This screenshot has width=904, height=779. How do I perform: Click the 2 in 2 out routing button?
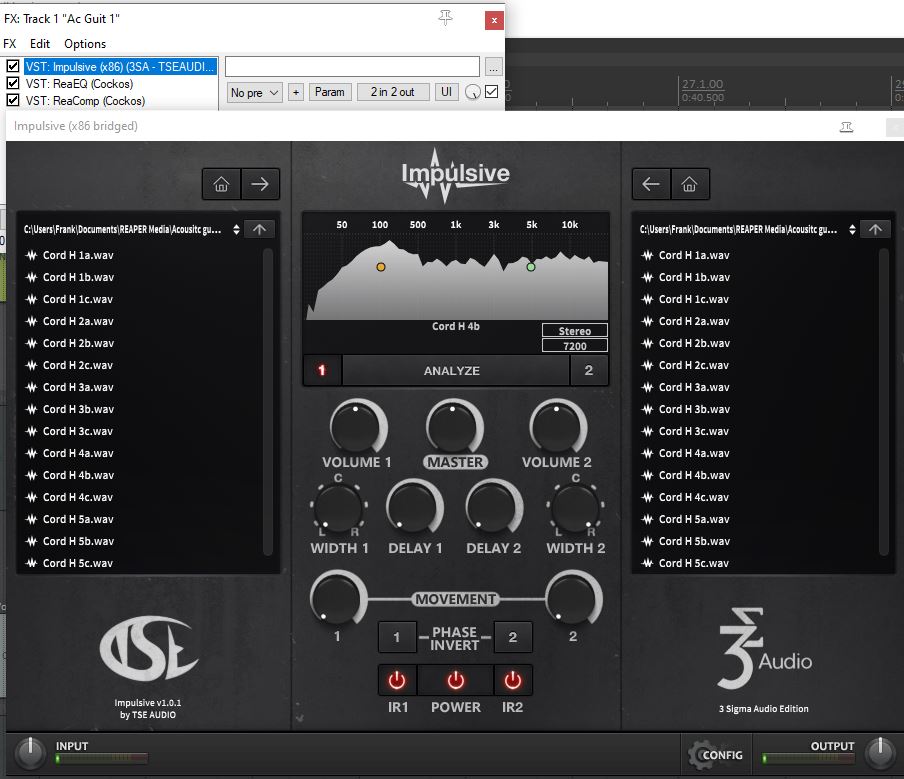(x=393, y=92)
